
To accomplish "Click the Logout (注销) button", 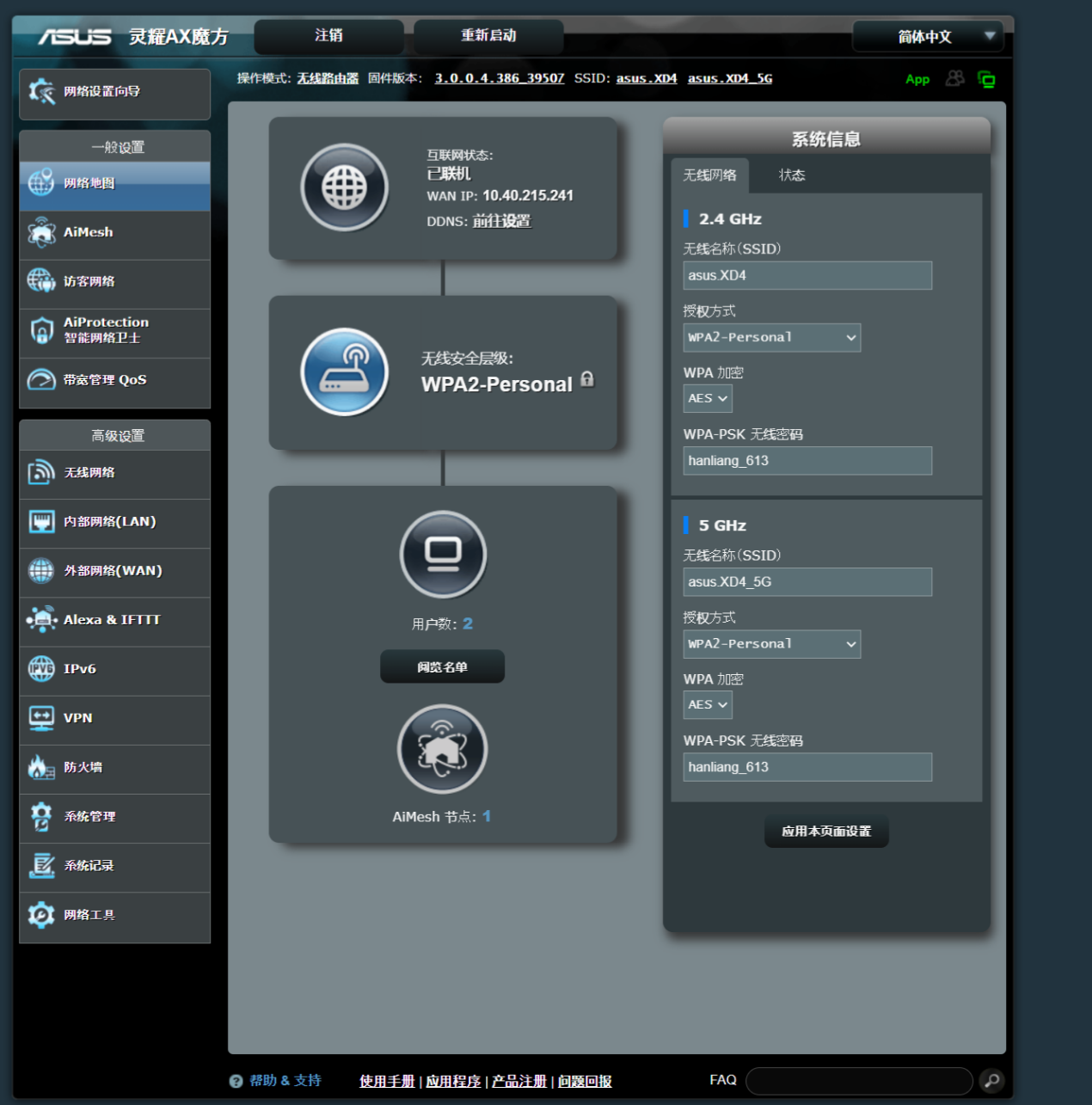I will (328, 36).
